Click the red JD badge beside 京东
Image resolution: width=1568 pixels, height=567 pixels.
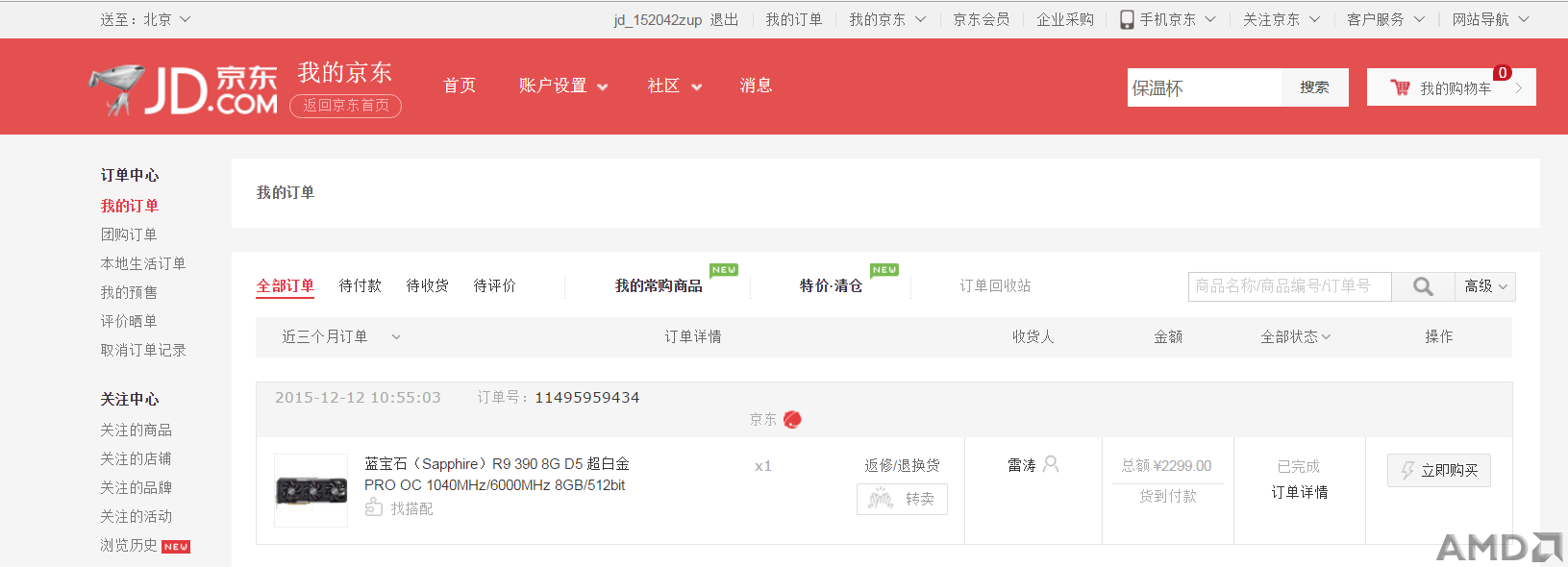click(x=792, y=419)
